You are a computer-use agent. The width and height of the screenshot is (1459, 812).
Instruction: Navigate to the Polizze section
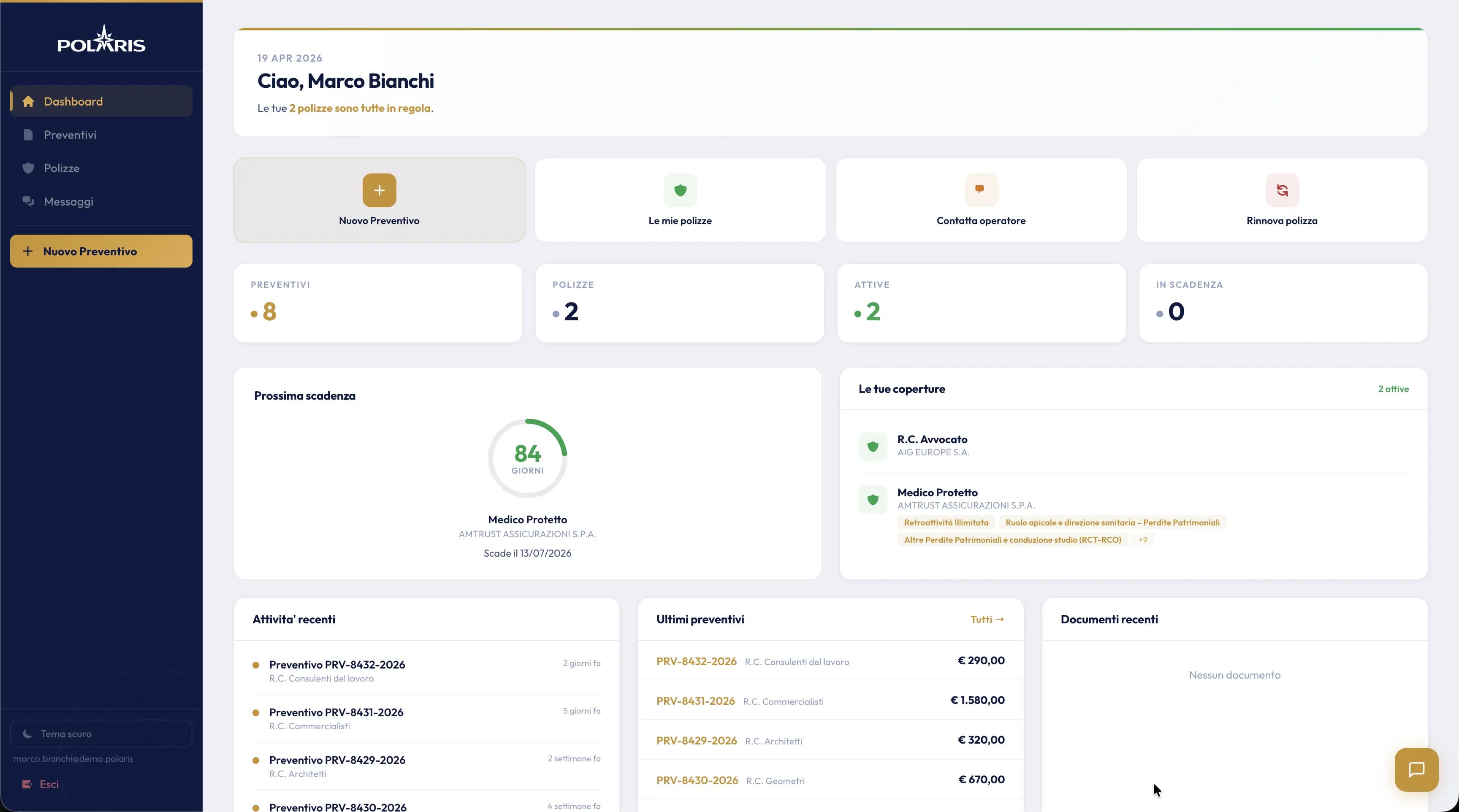(x=62, y=168)
